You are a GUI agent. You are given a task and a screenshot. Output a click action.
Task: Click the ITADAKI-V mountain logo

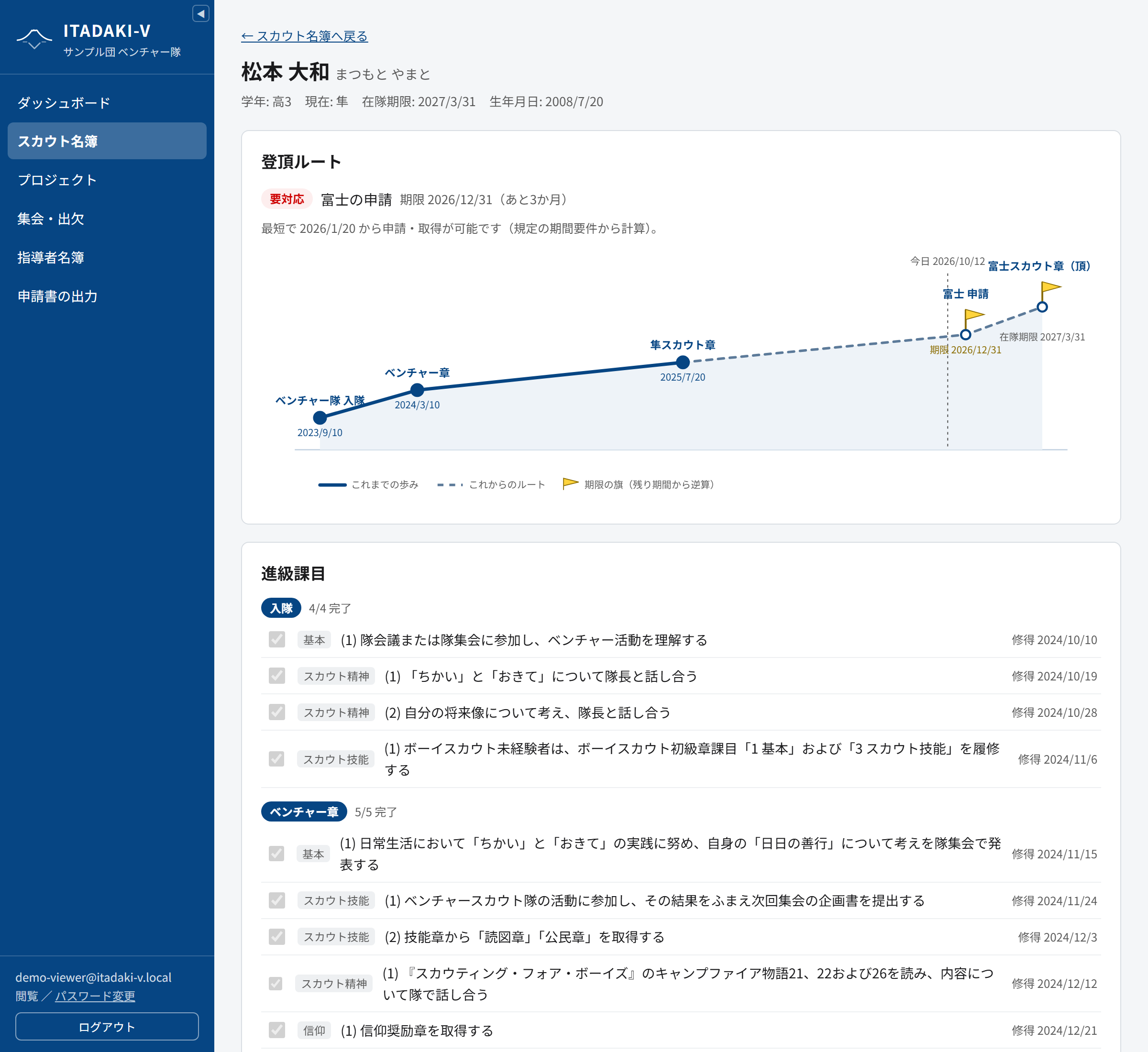click(x=34, y=39)
